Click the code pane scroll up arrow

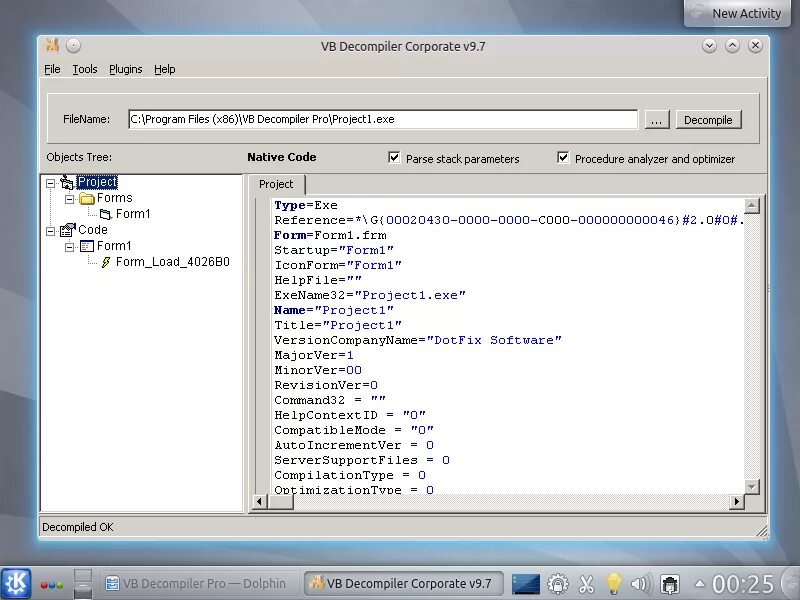pyautogui.click(x=752, y=206)
